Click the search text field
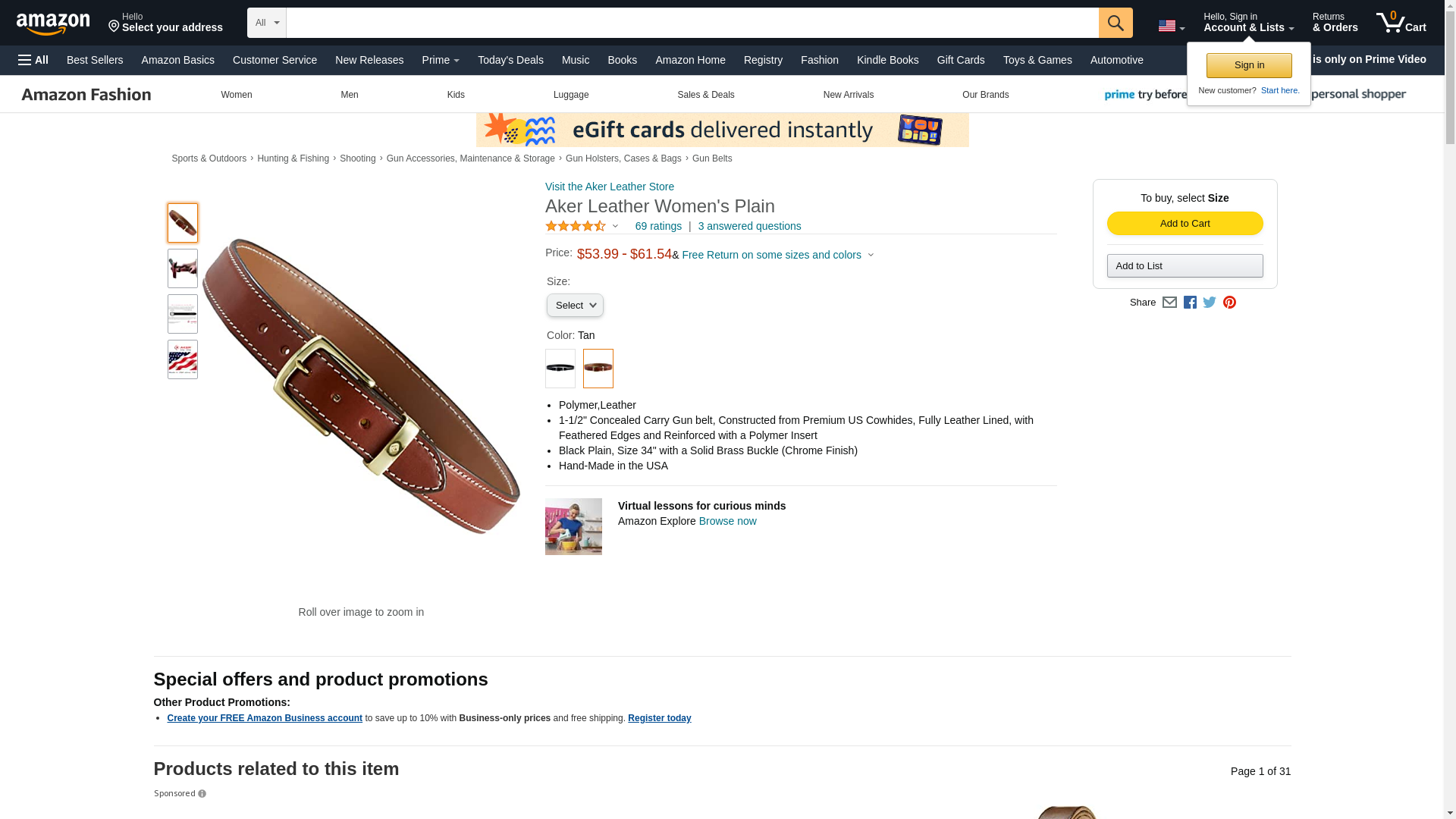The height and width of the screenshot is (819, 1456). (x=692, y=23)
